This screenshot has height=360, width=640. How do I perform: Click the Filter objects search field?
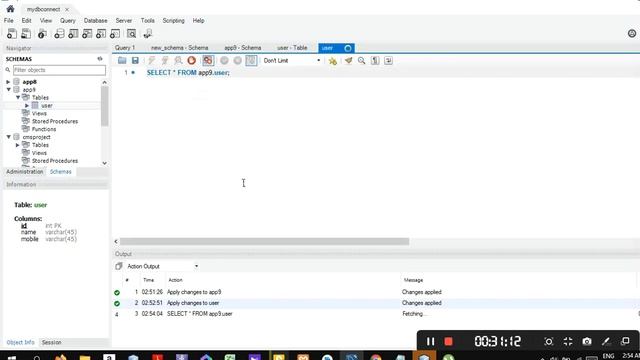point(60,70)
